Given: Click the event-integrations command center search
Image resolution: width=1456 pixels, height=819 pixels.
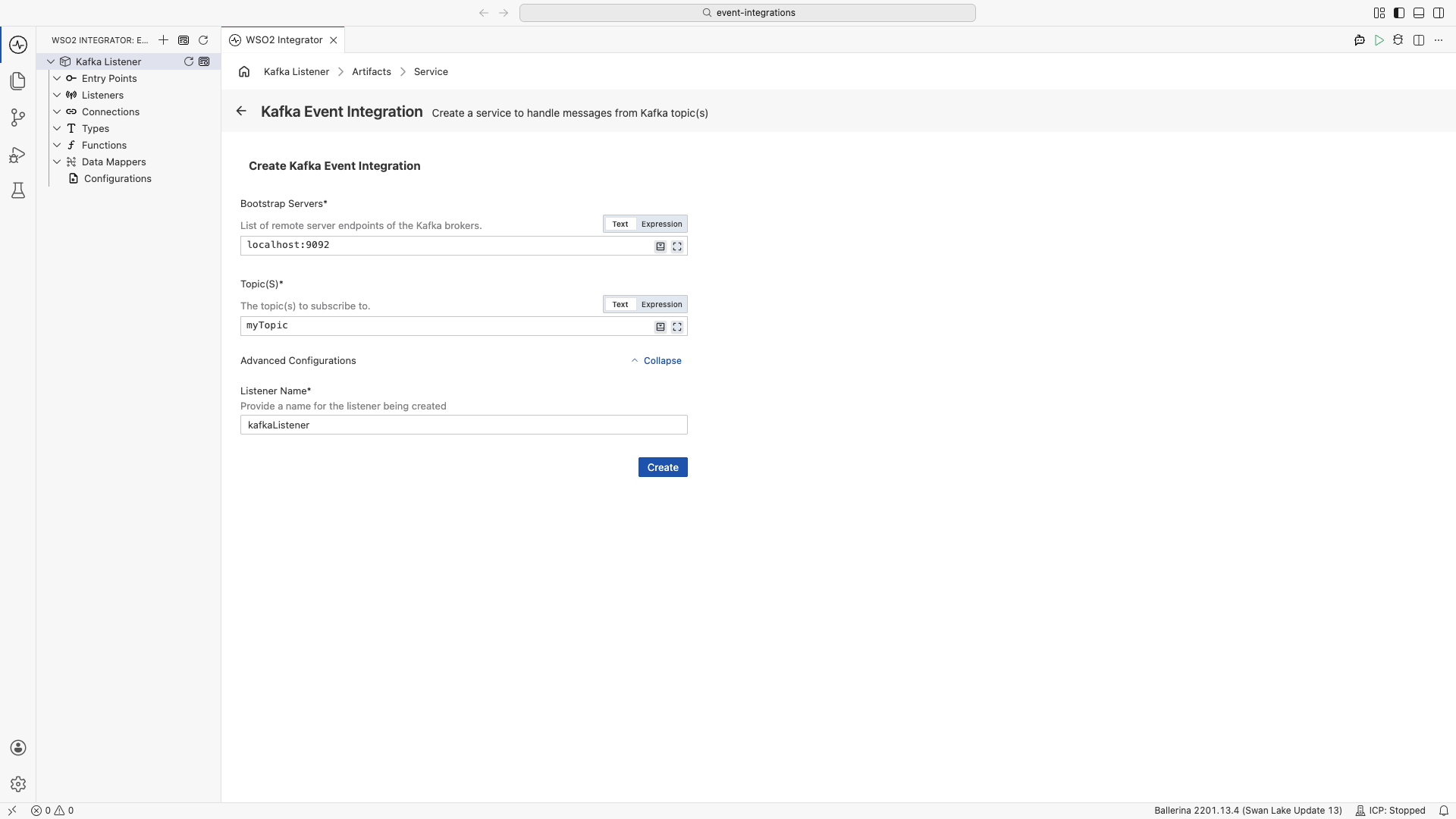Looking at the screenshot, I should click(748, 13).
